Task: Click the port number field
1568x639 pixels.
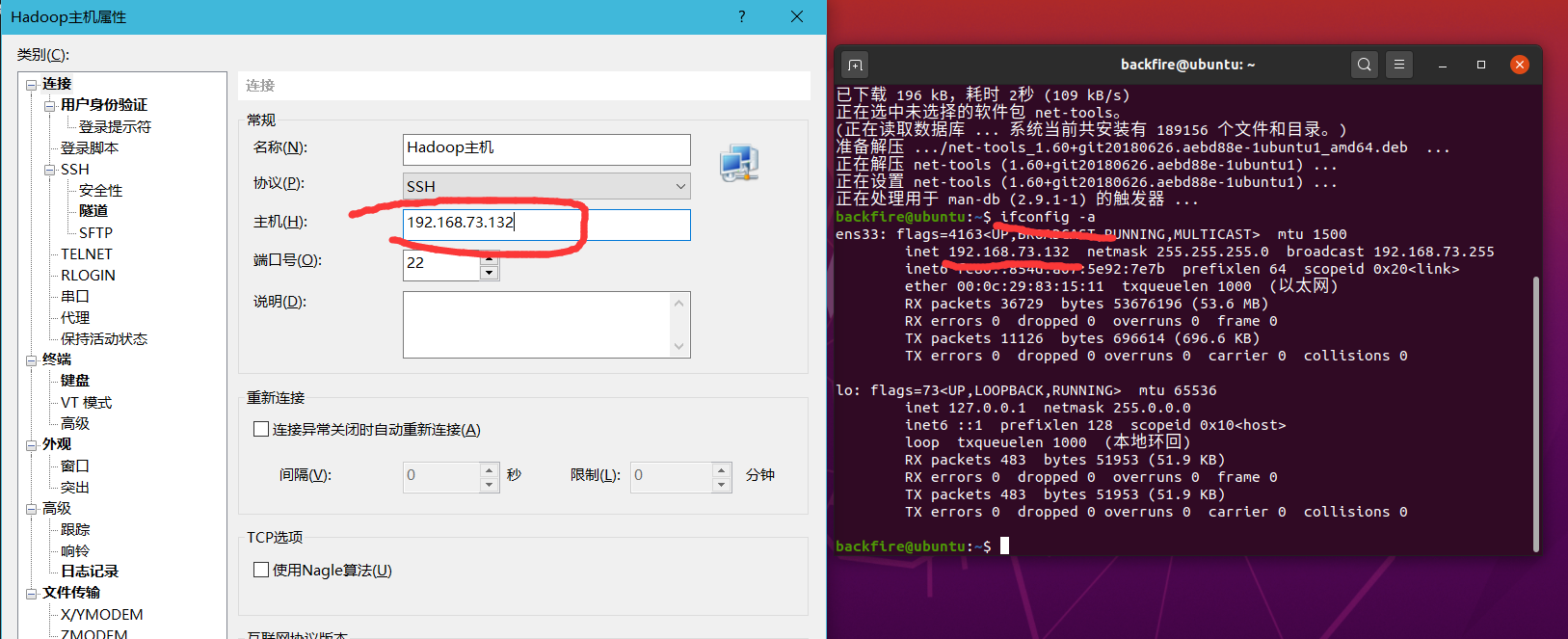Action: coord(441,264)
